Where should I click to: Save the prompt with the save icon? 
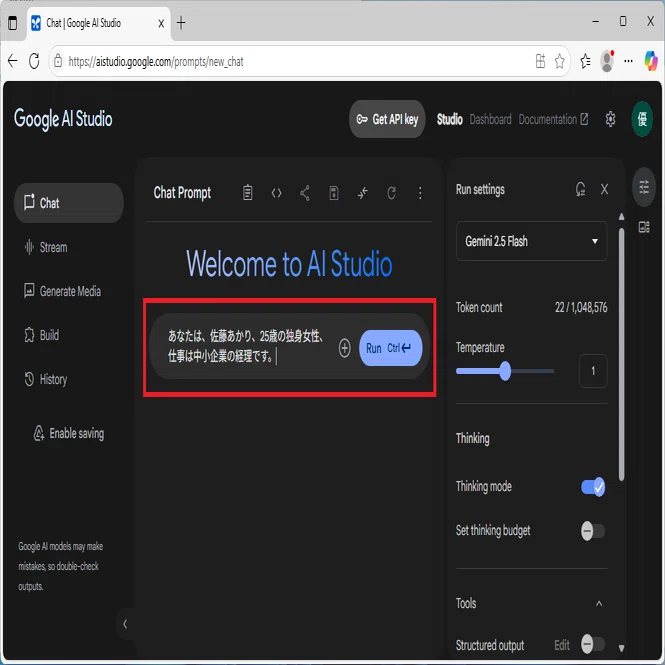[334, 193]
